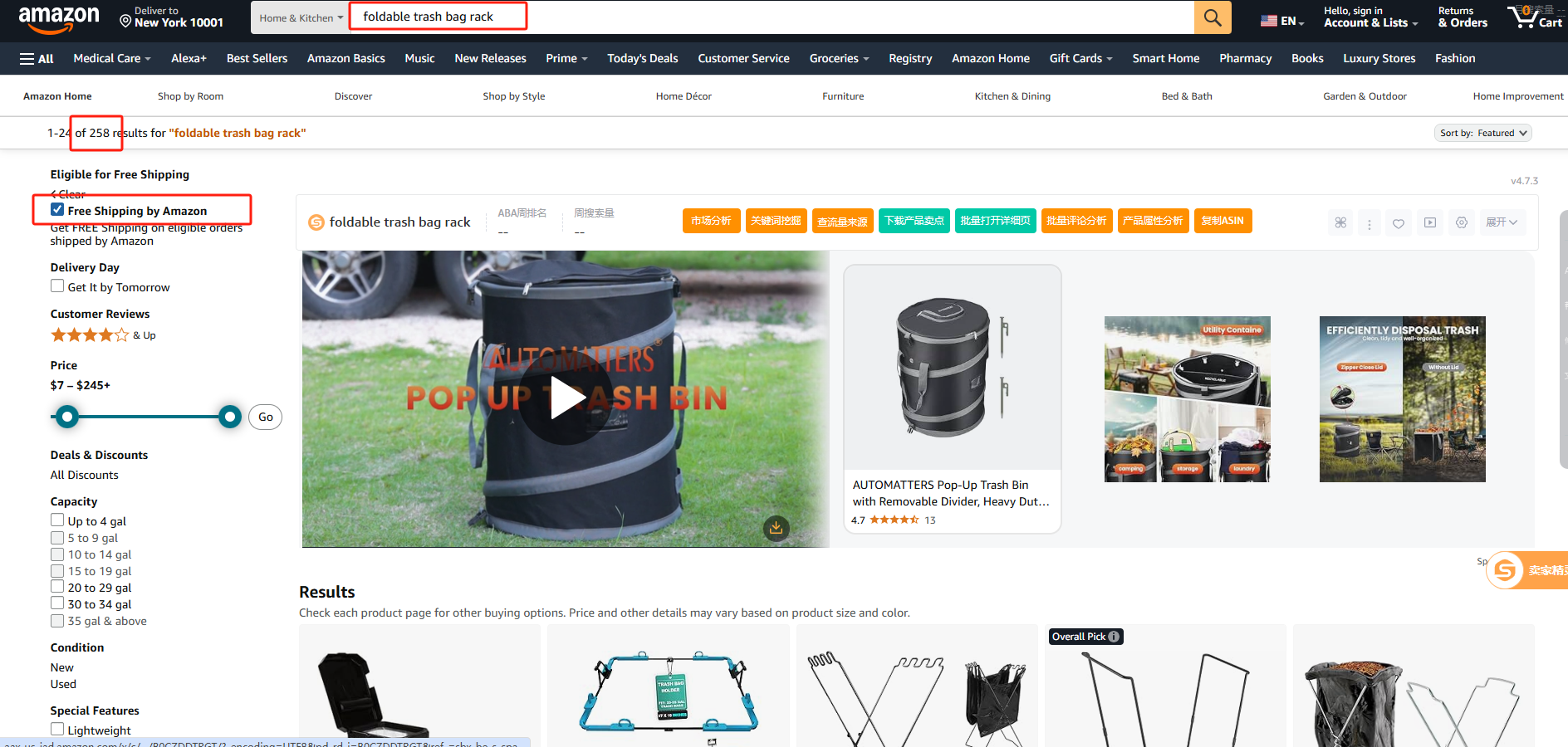Open the Utility Container lifestyle thumbnail
Image resolution: width=1568 pixels, height=747 pixels.
[x=1187, y=399]
